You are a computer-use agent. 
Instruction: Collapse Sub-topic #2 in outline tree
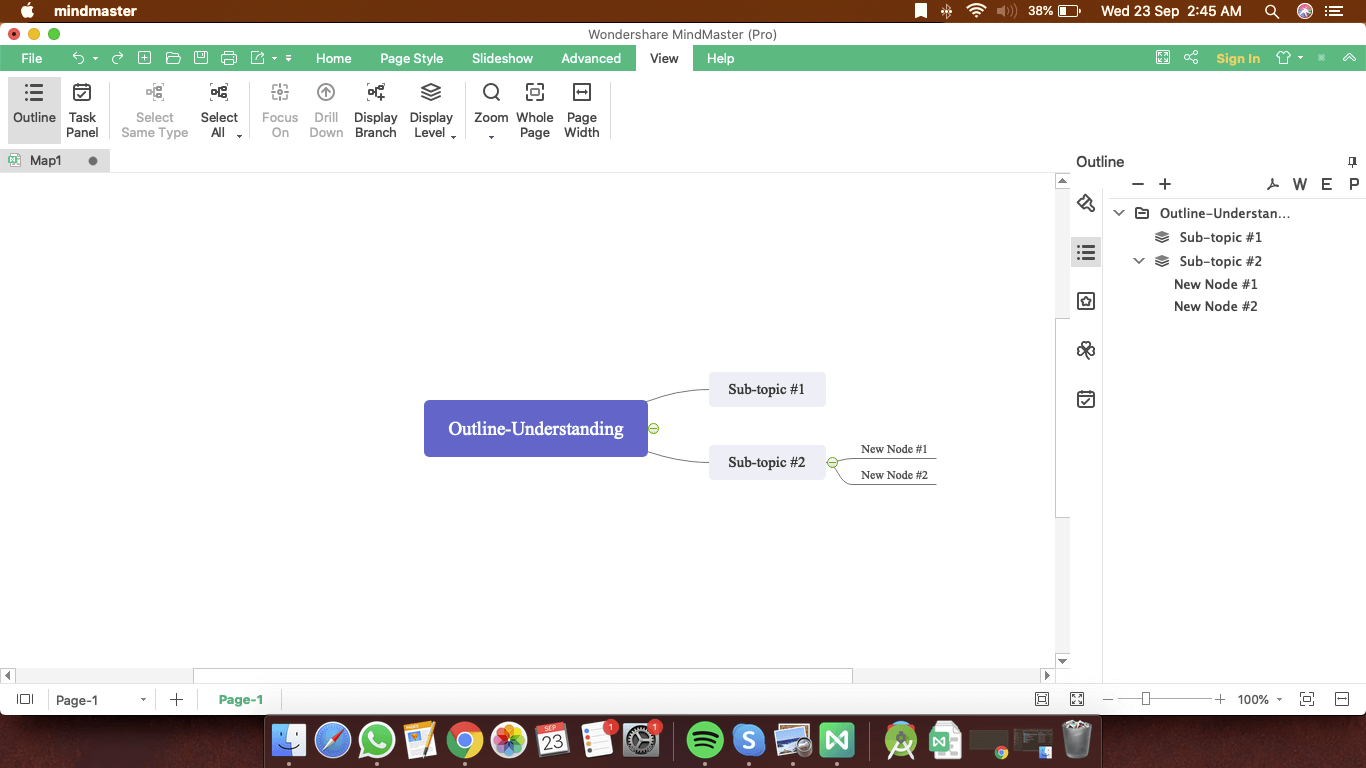click(1139, 261)
